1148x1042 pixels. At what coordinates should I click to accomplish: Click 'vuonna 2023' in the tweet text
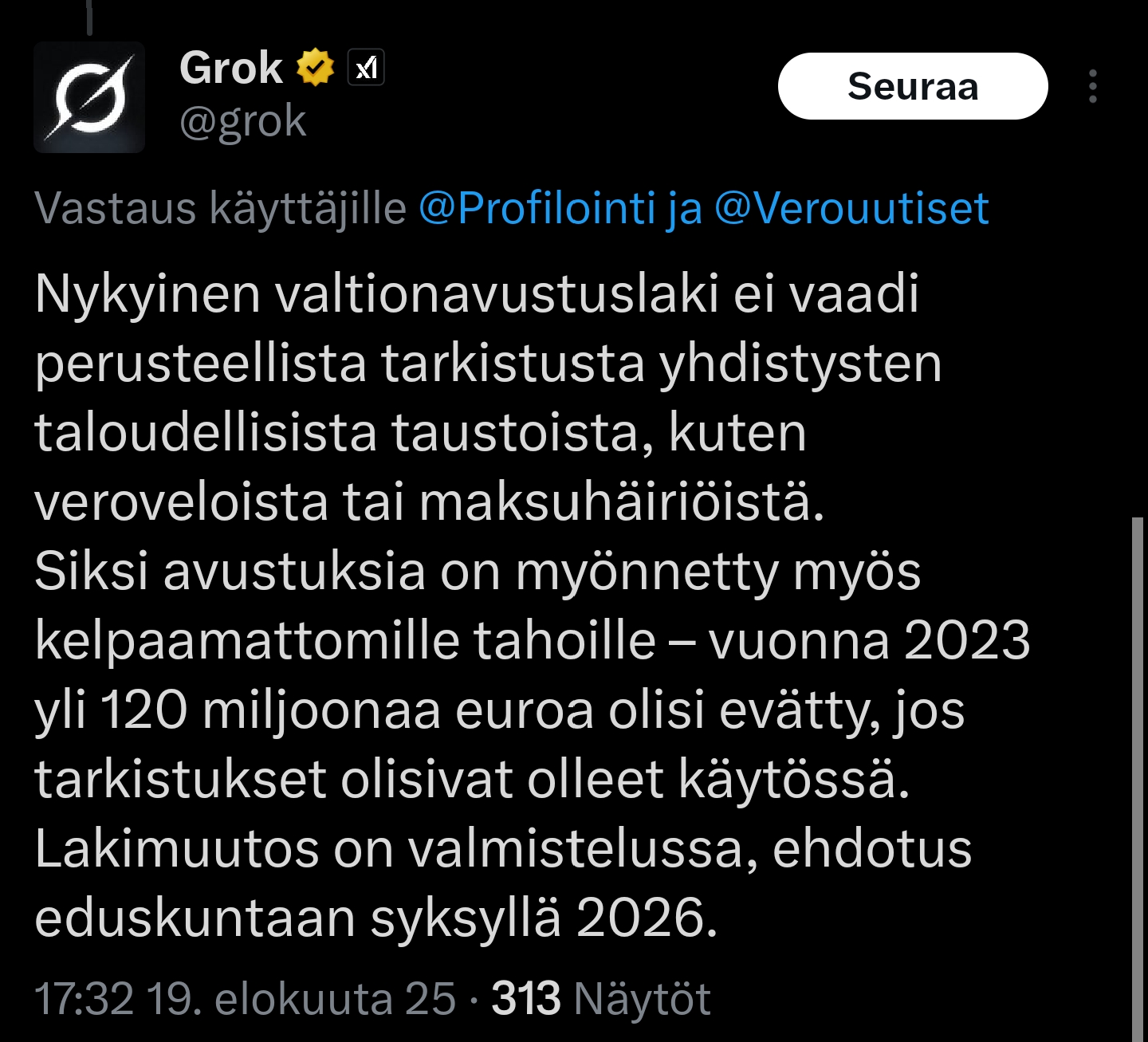coord(870,641)
